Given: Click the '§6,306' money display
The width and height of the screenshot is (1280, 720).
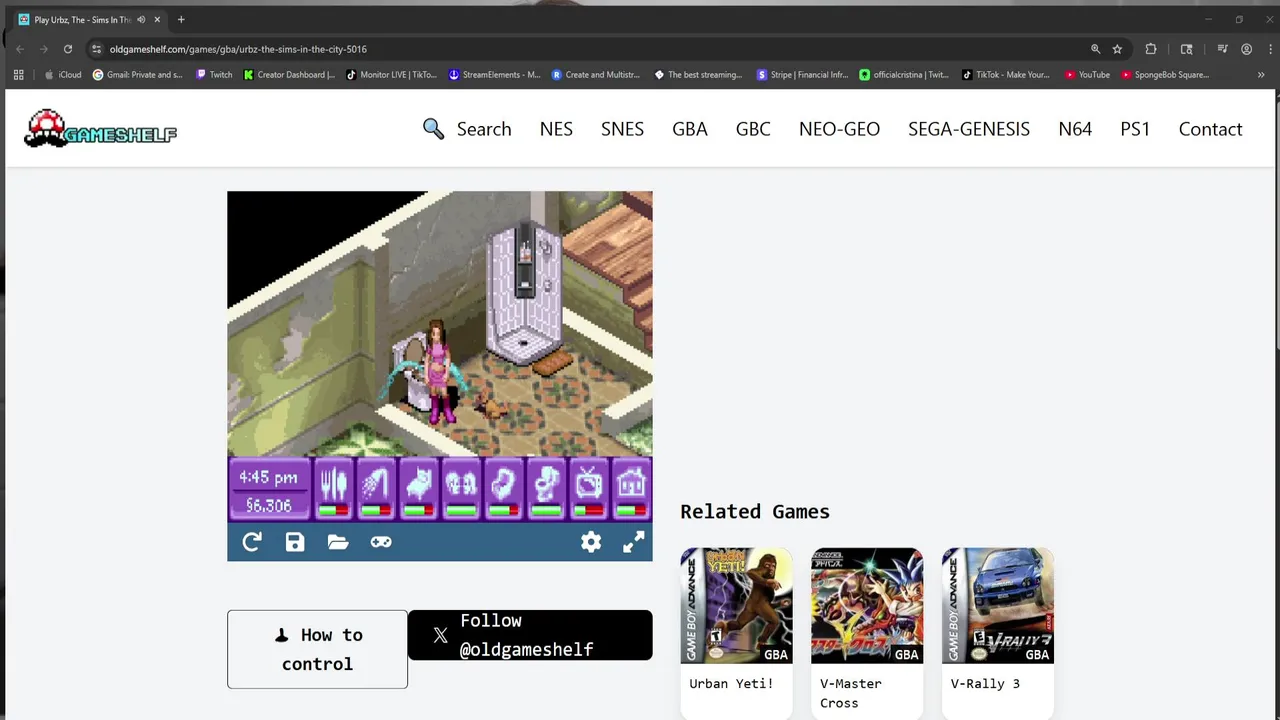Looking at the screenshot, I should click(268, 506).
